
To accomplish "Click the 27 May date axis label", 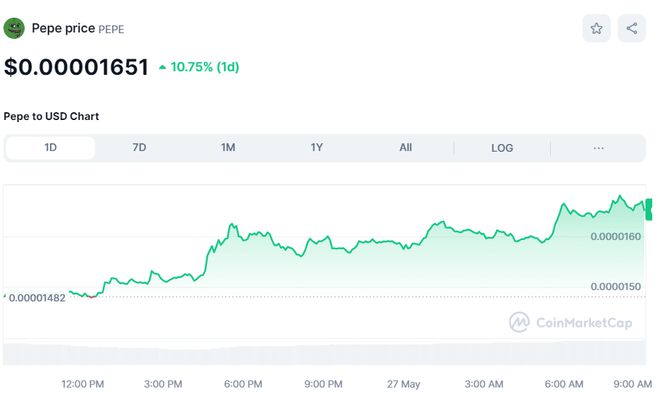I will click(x=403, y=384).
